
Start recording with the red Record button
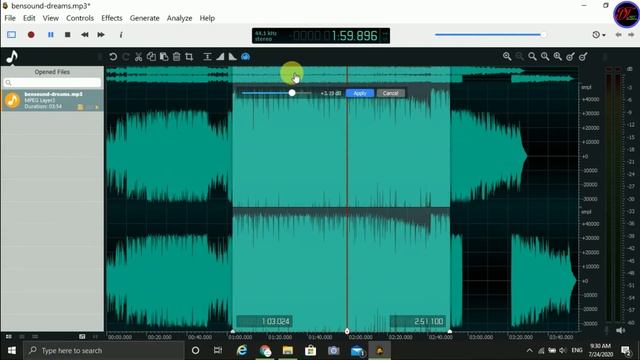[x=31, y=35]
